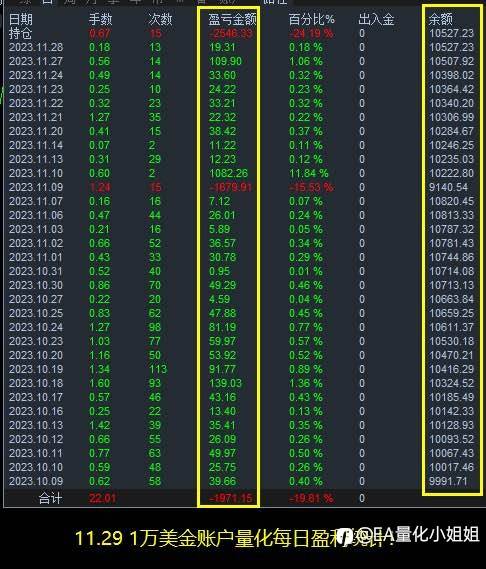
Task: Click the profit value 91.77
Action: (222, 369)
